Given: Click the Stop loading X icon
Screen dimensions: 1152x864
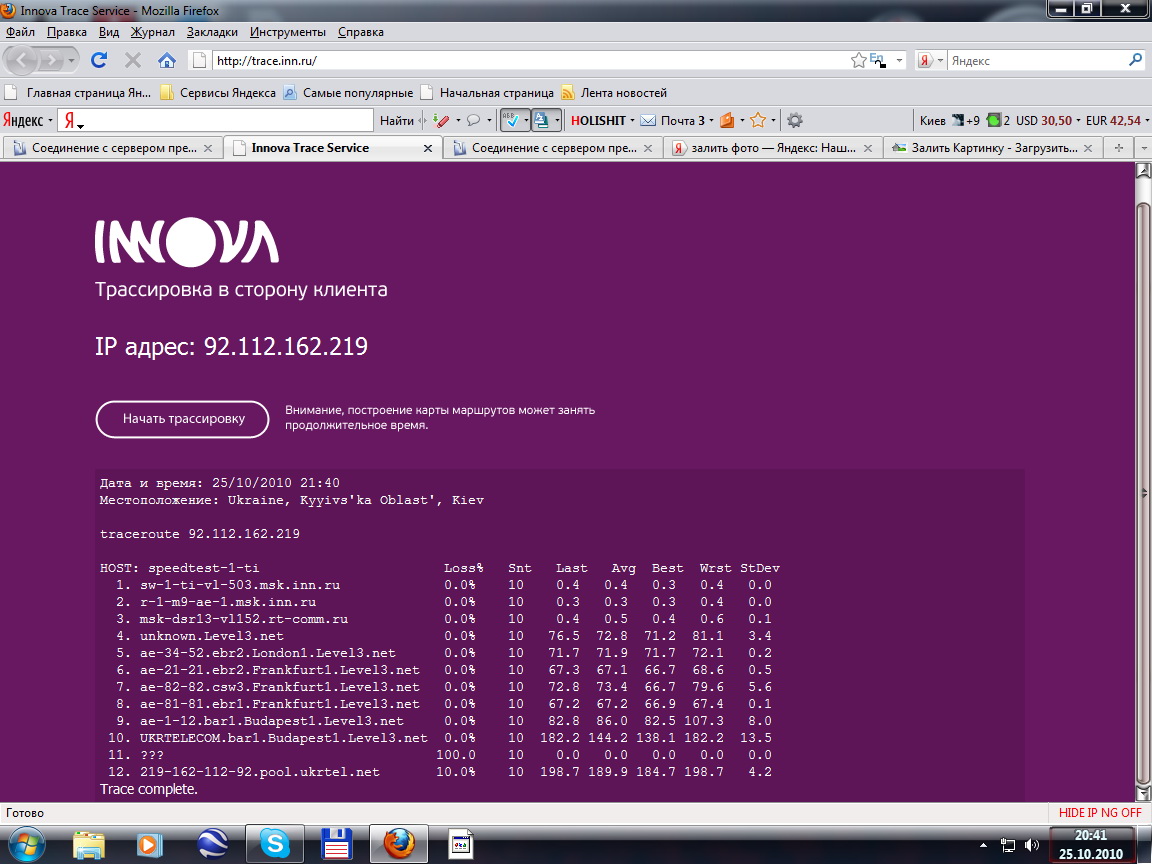Looking at the screenshot, I should [x=133, y=60].
